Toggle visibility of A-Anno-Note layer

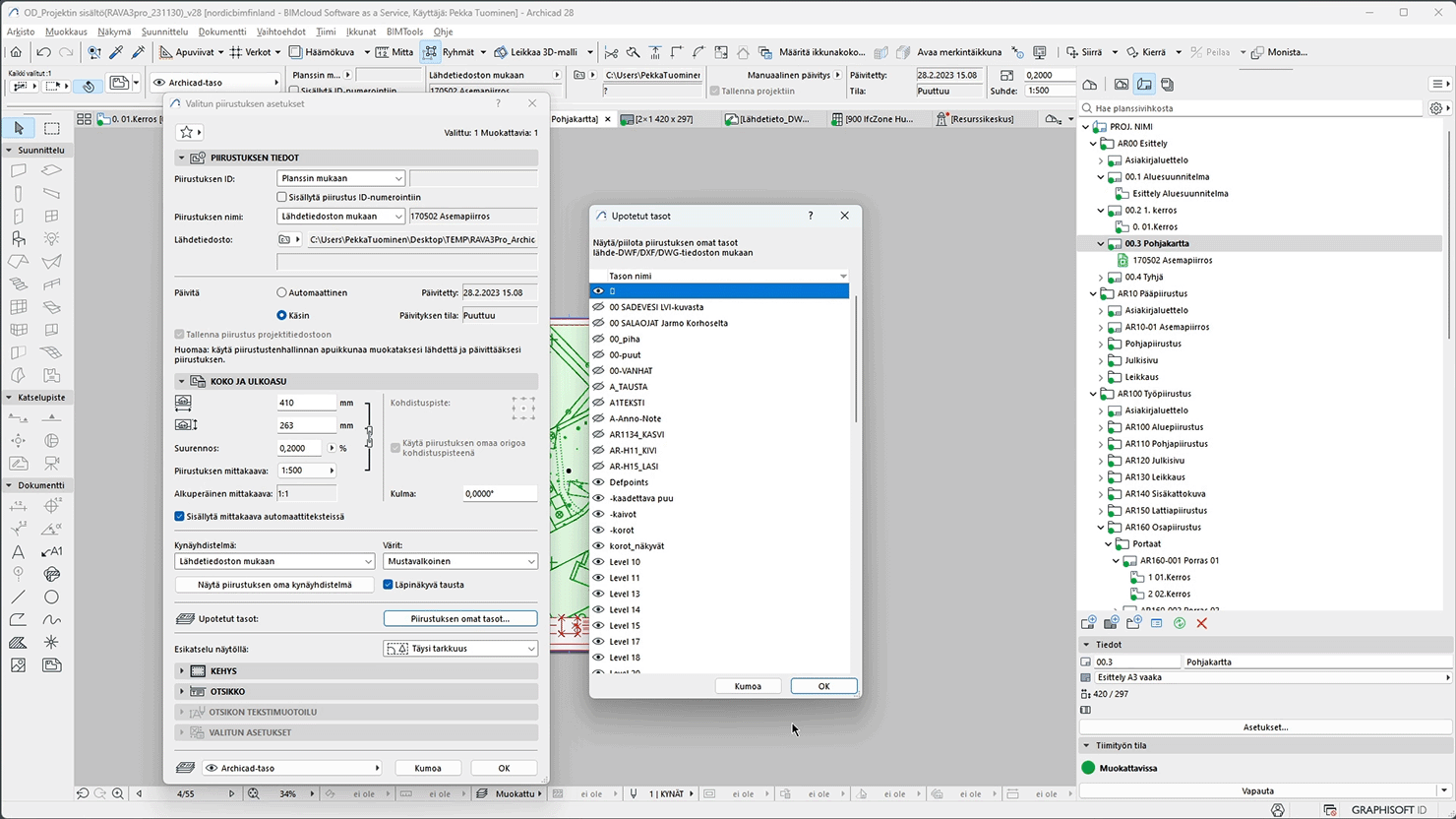tap(598, 418)
